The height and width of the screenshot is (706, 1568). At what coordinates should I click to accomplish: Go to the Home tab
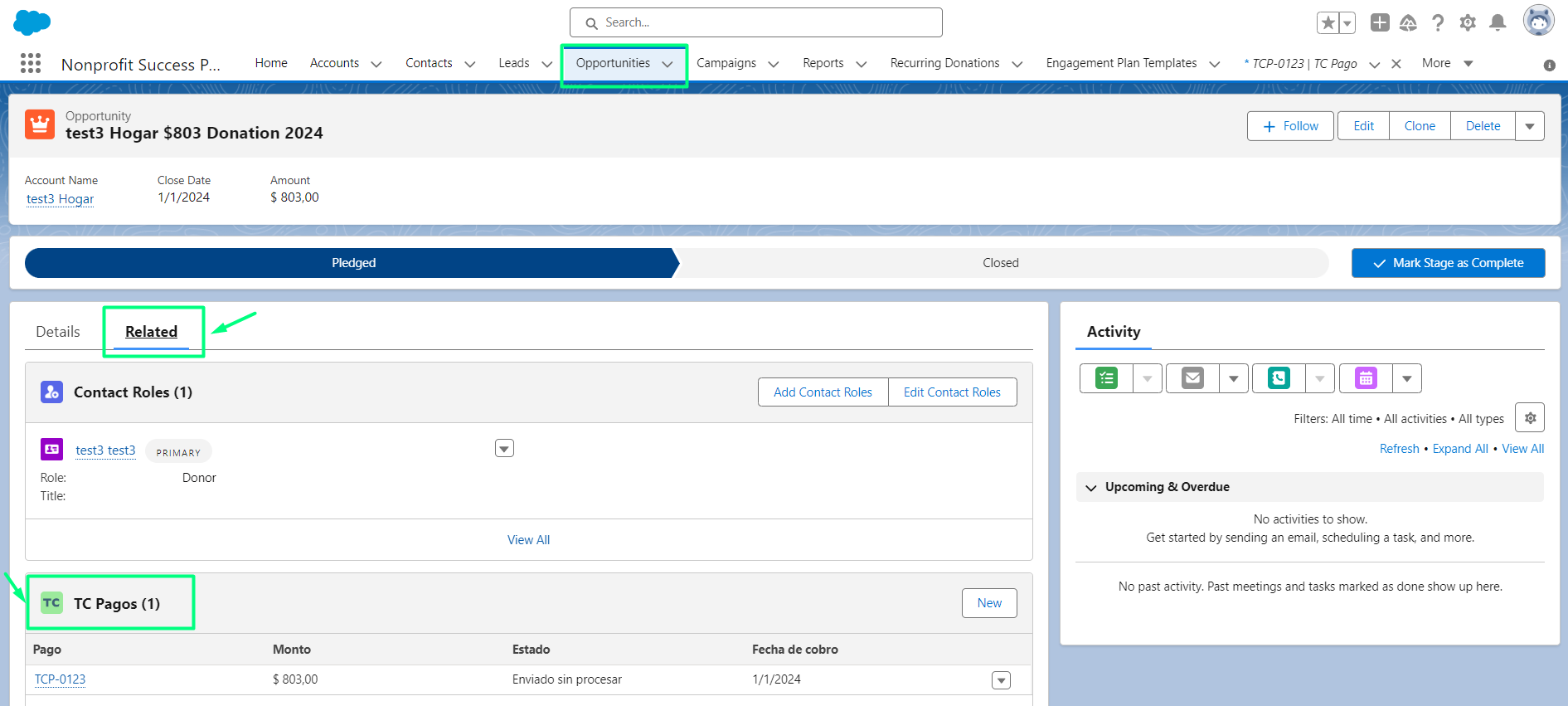point(271,63)
